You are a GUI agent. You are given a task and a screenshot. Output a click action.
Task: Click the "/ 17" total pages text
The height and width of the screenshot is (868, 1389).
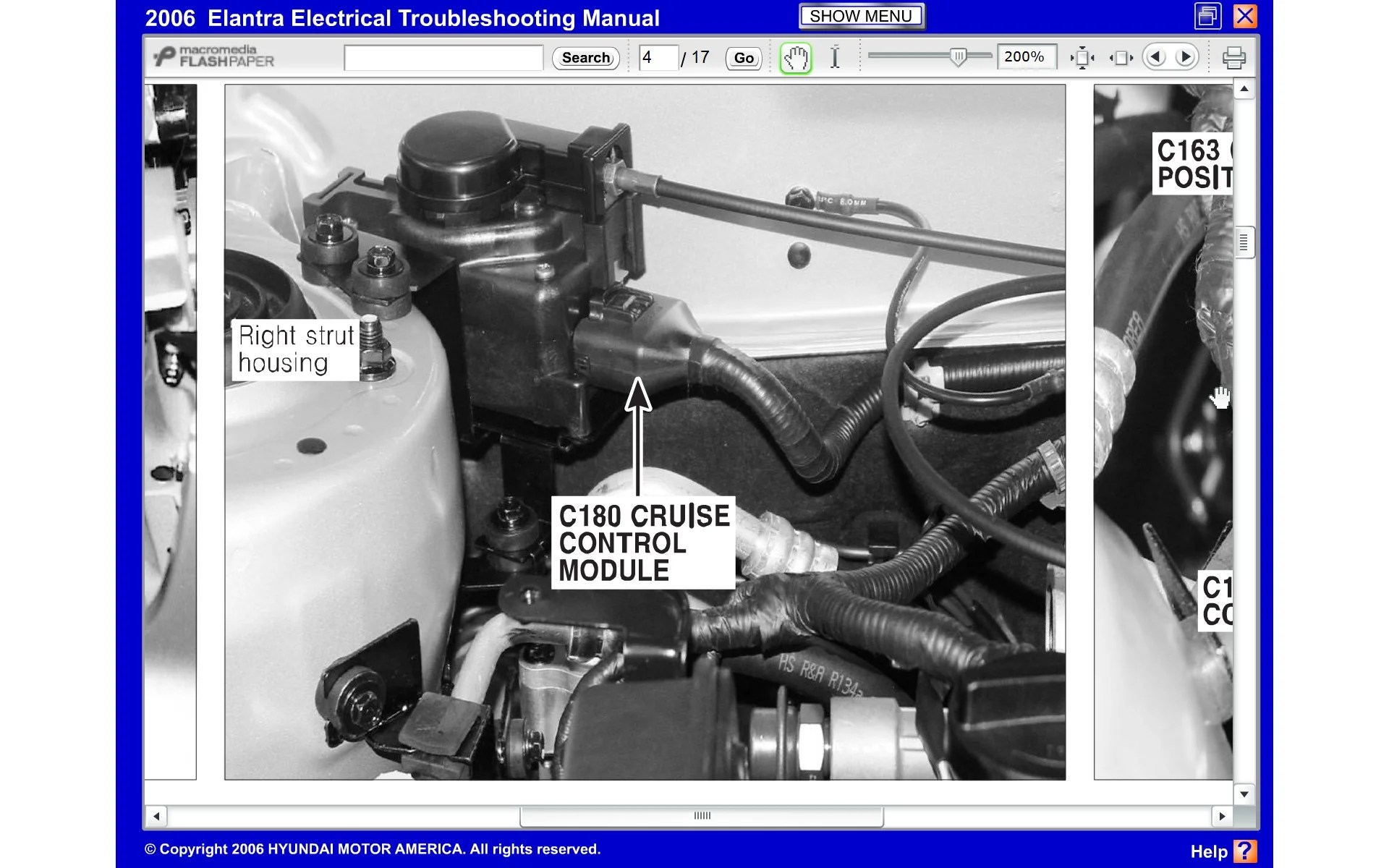695,58
